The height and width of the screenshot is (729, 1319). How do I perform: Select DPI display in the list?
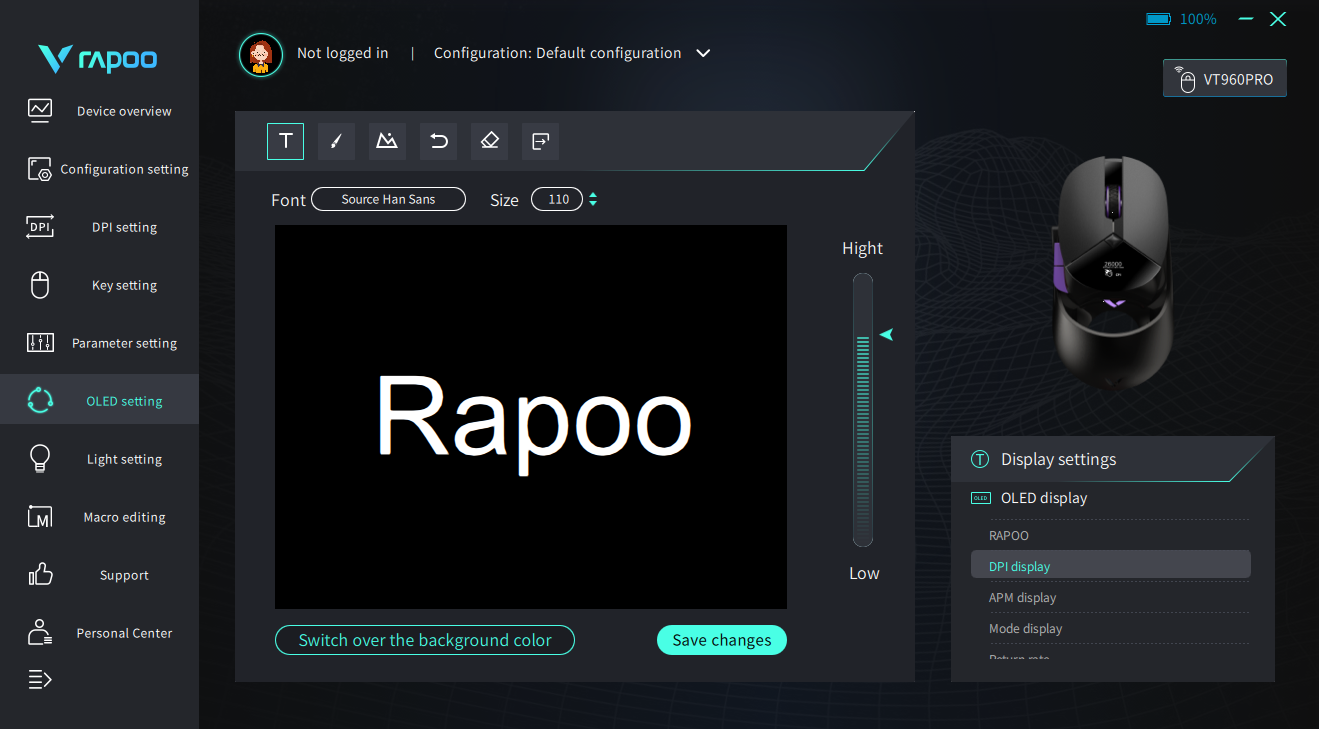tap(1110, 566)
